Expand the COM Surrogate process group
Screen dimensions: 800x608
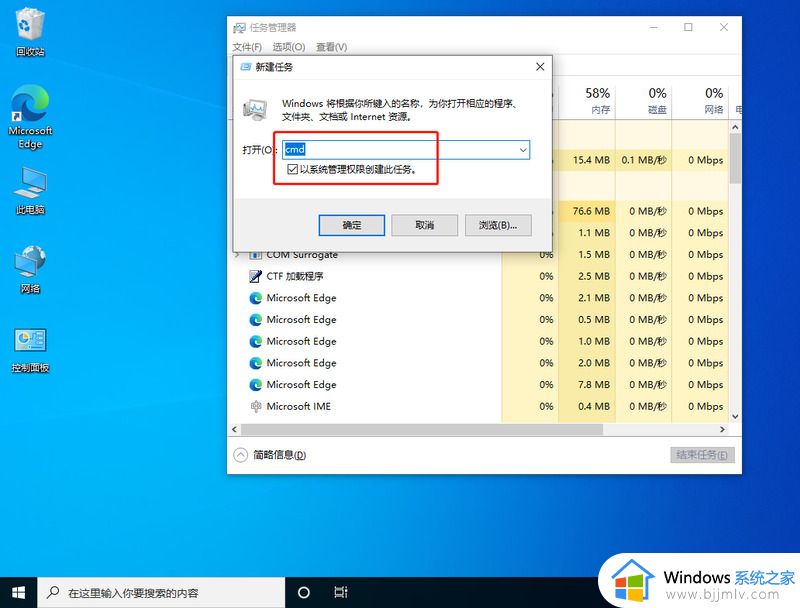(237, 255)
